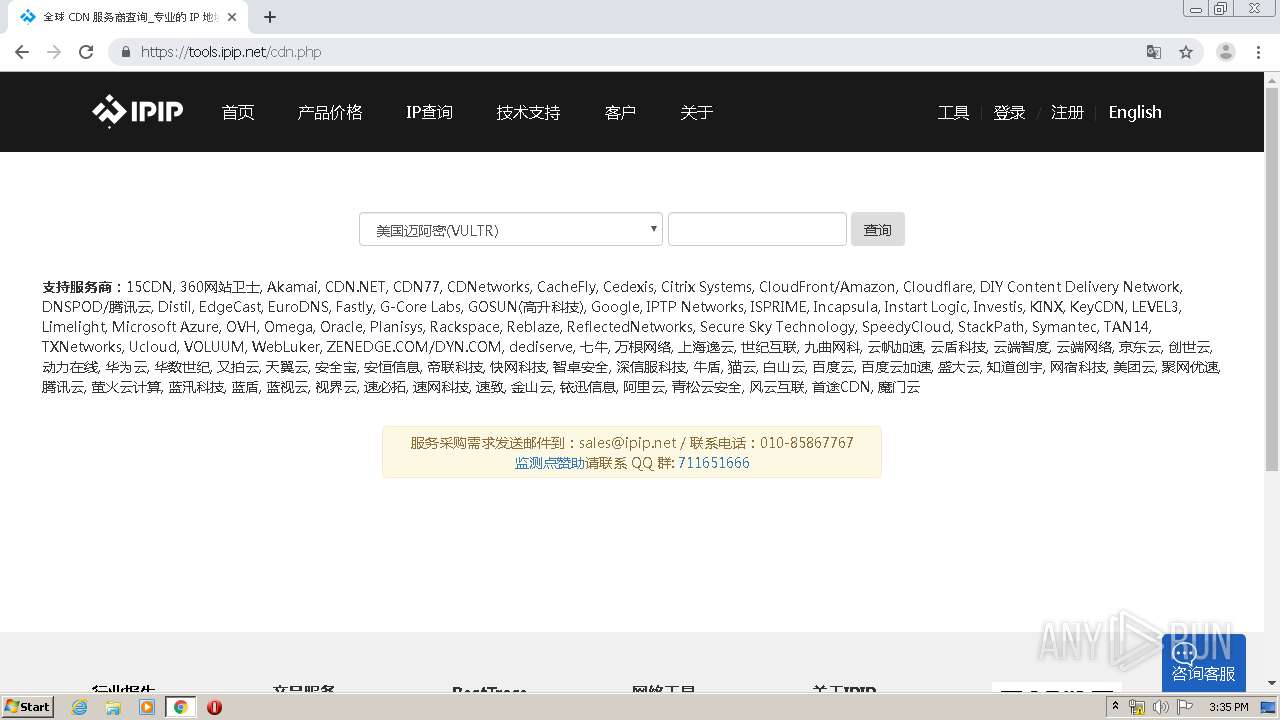Open the 关于 menu item
1280x720 pixels.
[x=696, y=112]
